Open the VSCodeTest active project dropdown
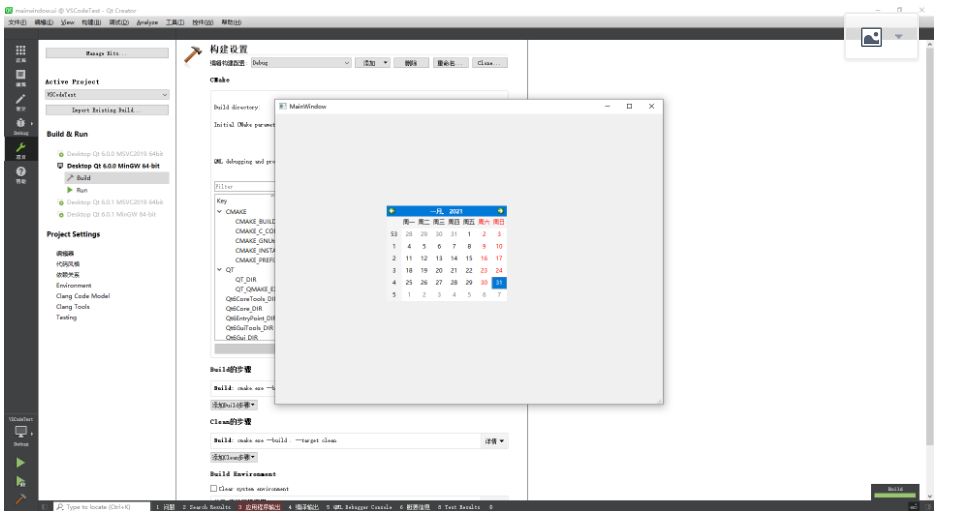Viewport: 954px width, 523px height. click(107, 95)
